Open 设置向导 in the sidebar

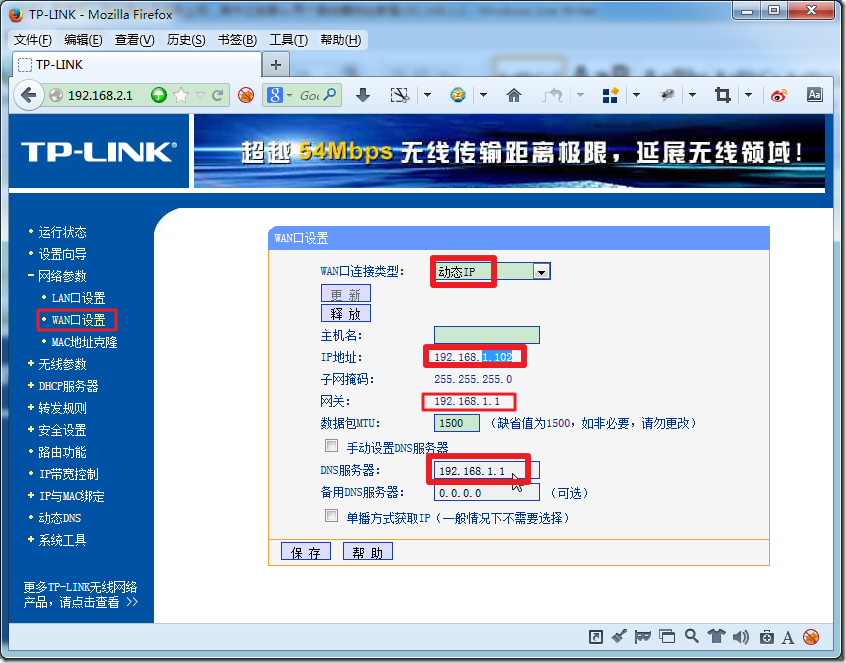(x=62, y=254)
